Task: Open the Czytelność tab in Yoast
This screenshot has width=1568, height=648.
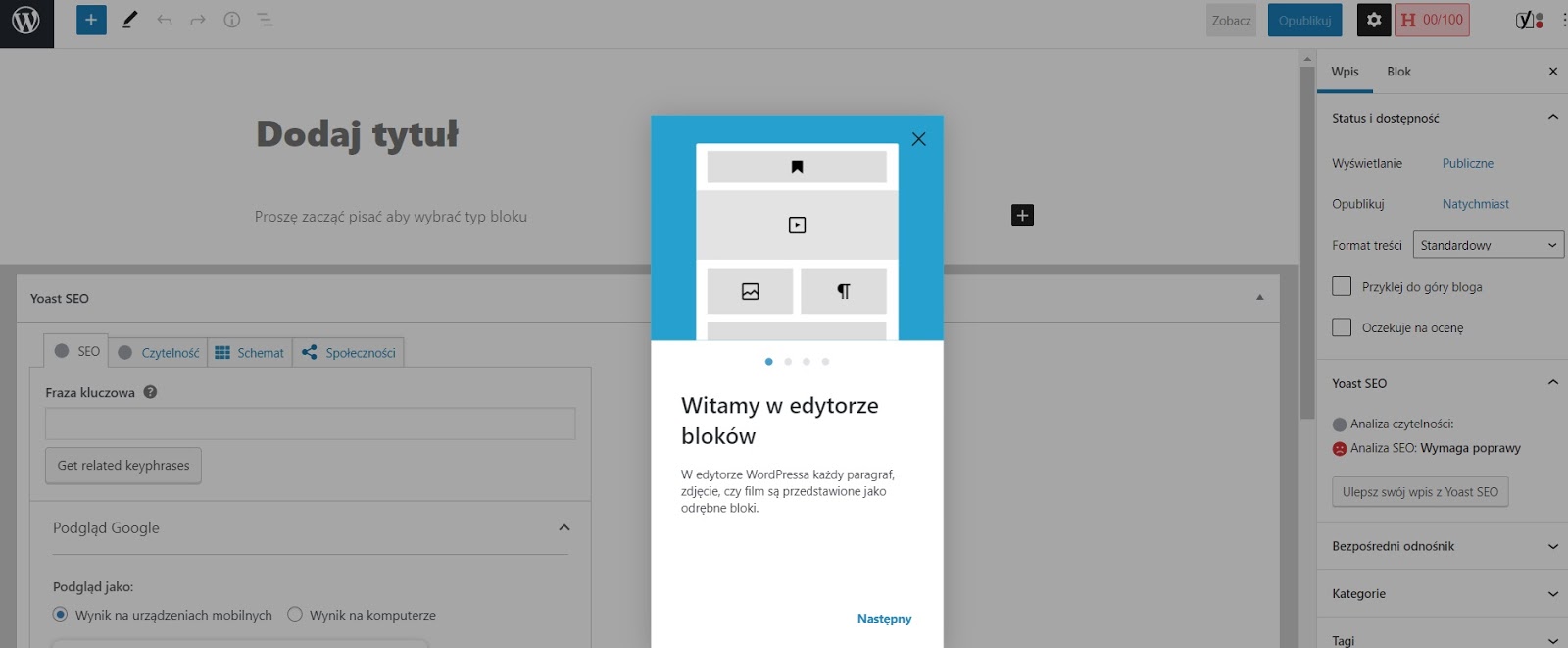Action: (159, 352)
